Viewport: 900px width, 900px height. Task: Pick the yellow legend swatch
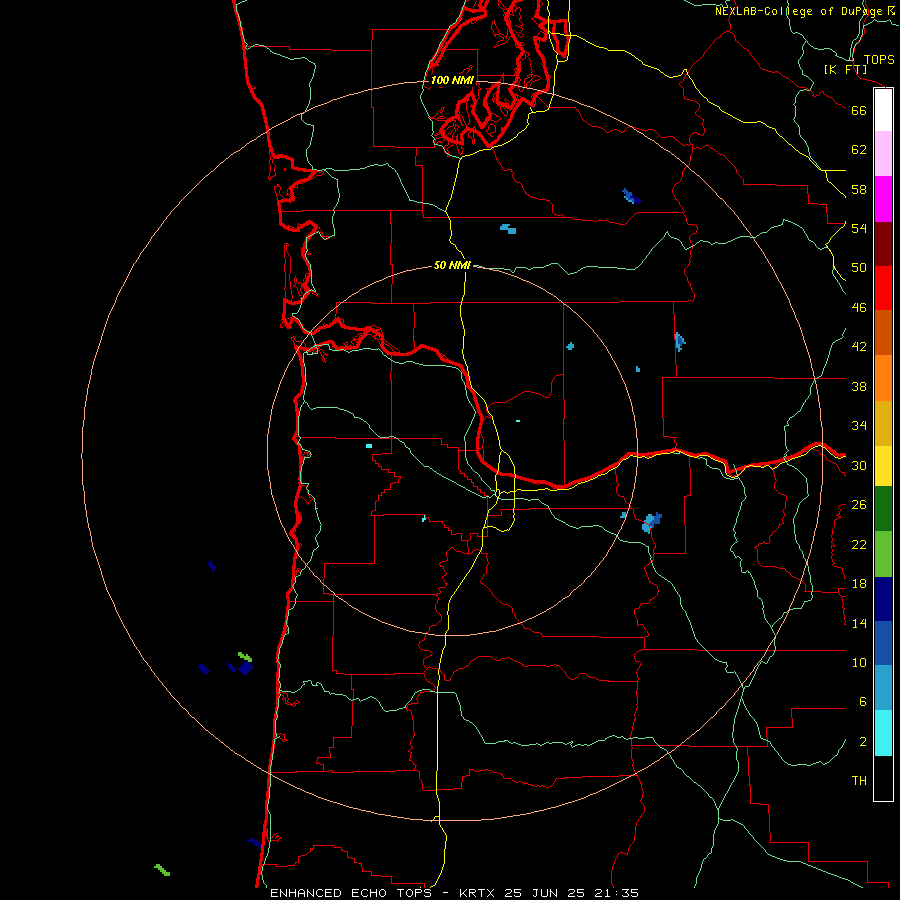[x=883, y=466]
